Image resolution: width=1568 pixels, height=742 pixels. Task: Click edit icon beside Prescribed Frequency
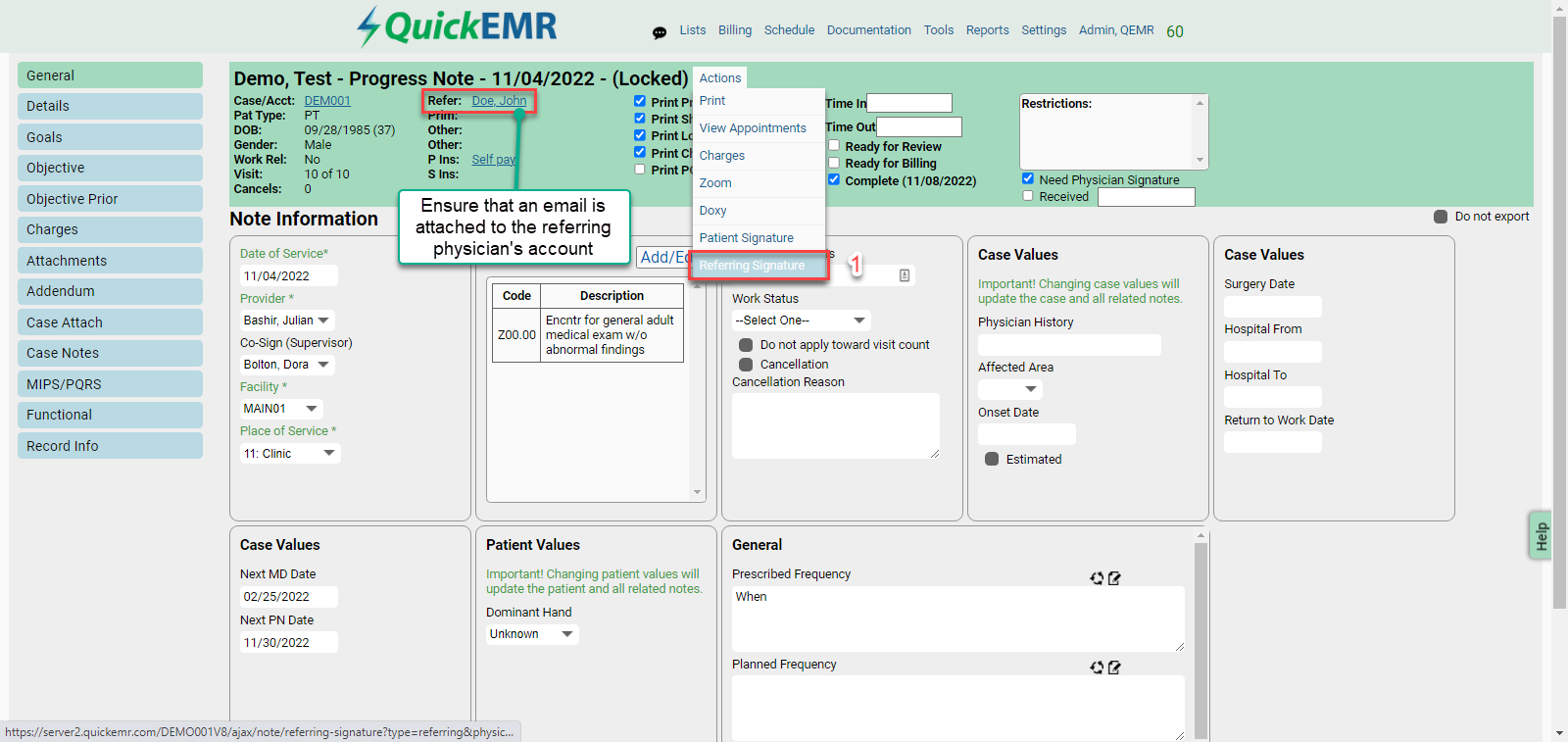(x=1114, y=578)
